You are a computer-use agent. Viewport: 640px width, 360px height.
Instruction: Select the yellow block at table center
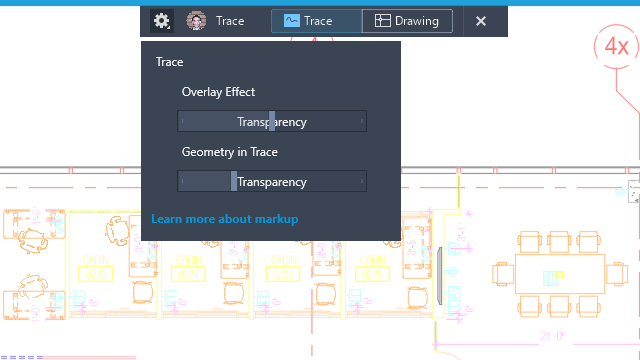point(560,275)
